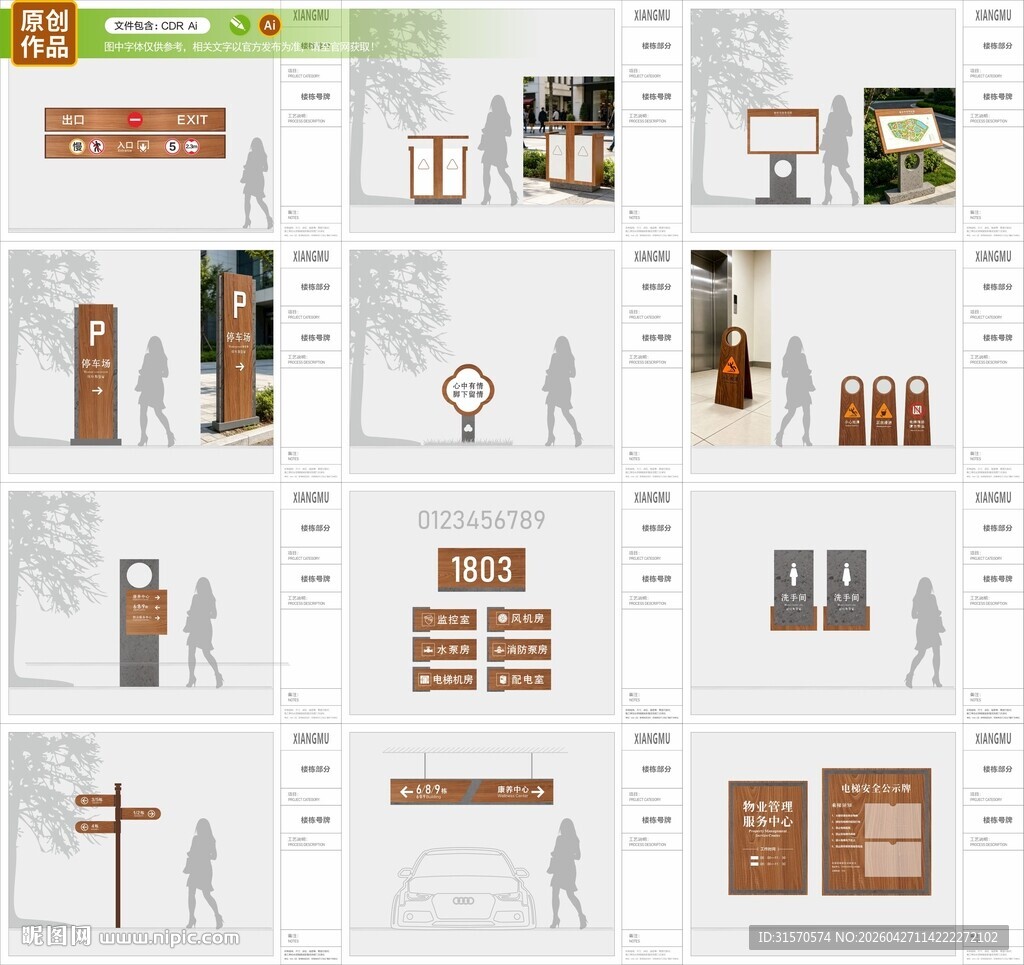Click the speed limit 5 icon
The image size is (1024, 965).
(172, 146)
